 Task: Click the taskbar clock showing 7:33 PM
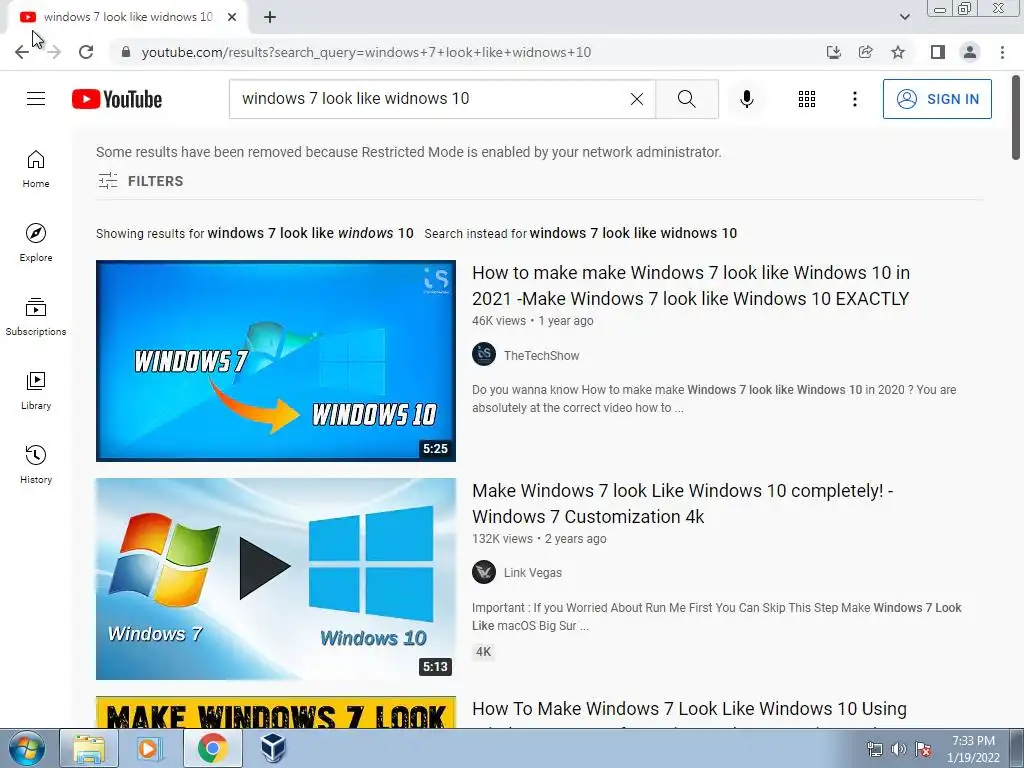point(973,749)
